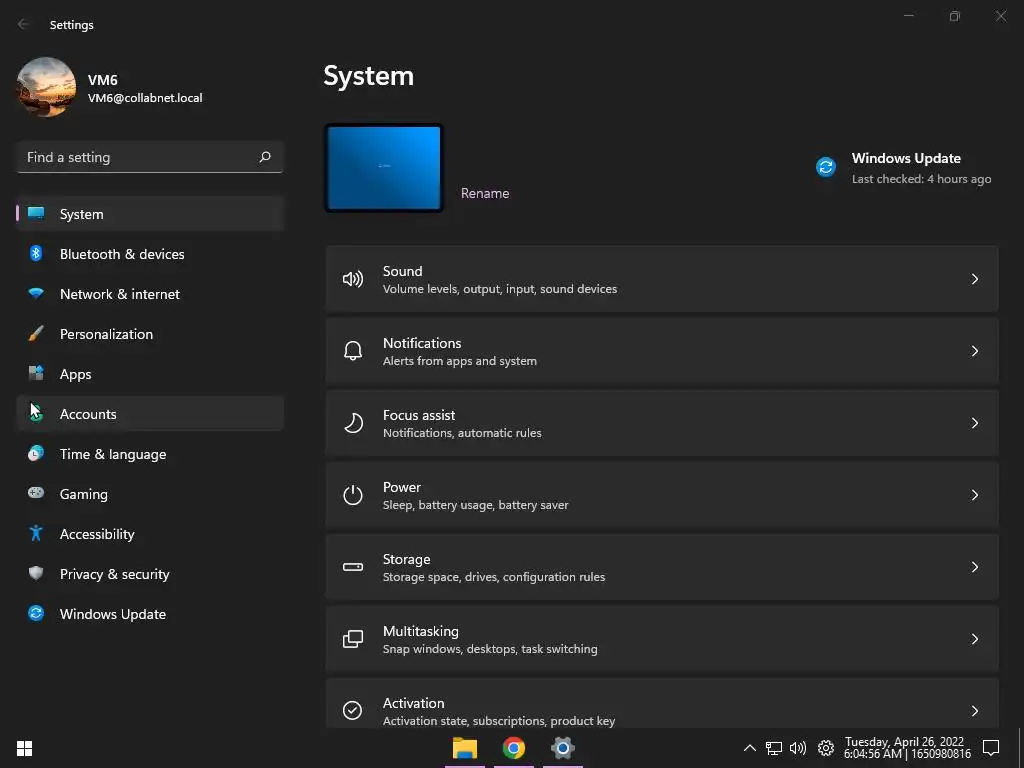The image size is (1024, 768).
Task: Click the Accessibility figure icon
Action: [x=36, y=534]
